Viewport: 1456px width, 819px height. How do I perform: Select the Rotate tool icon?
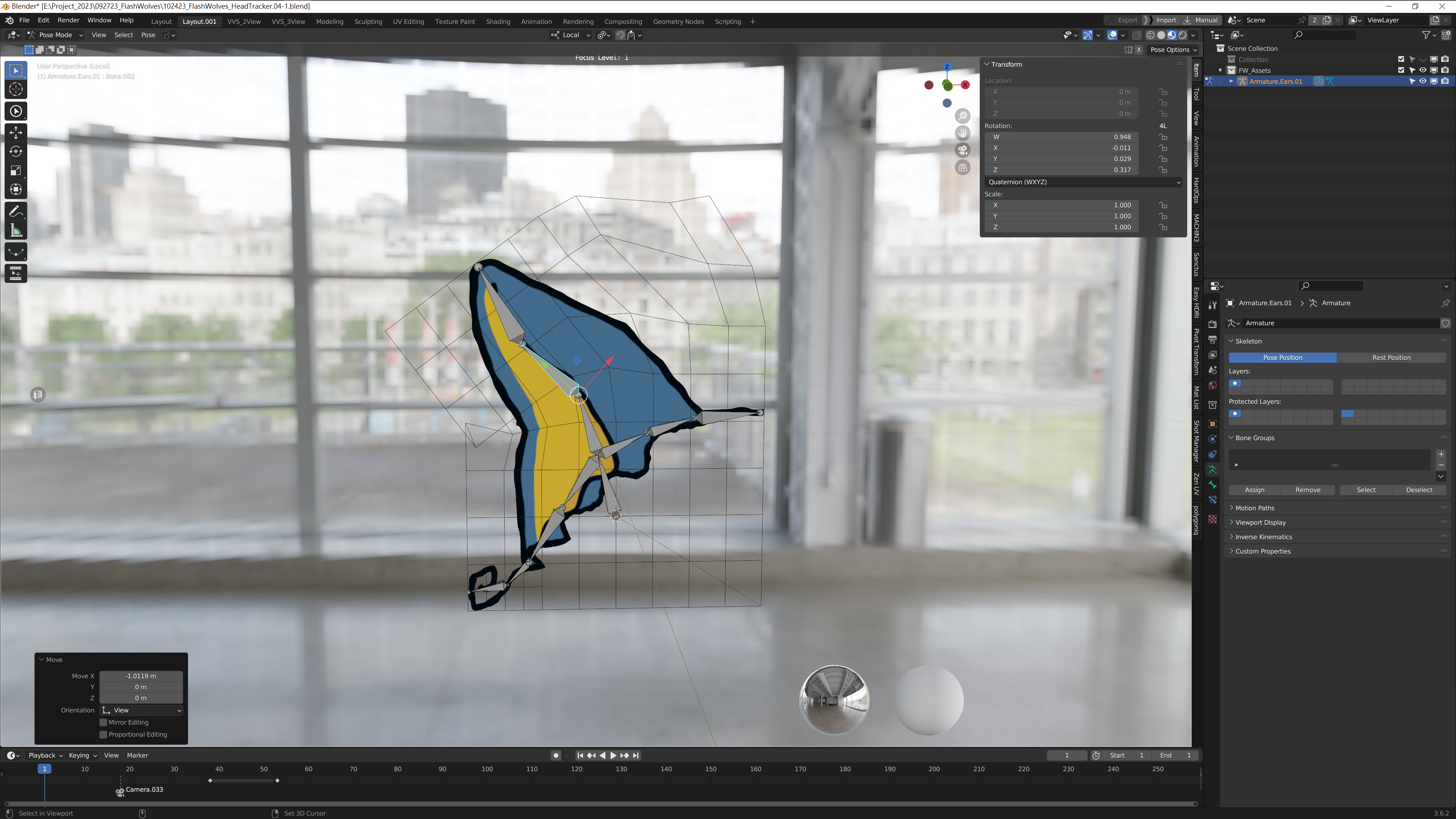(16, 152)
